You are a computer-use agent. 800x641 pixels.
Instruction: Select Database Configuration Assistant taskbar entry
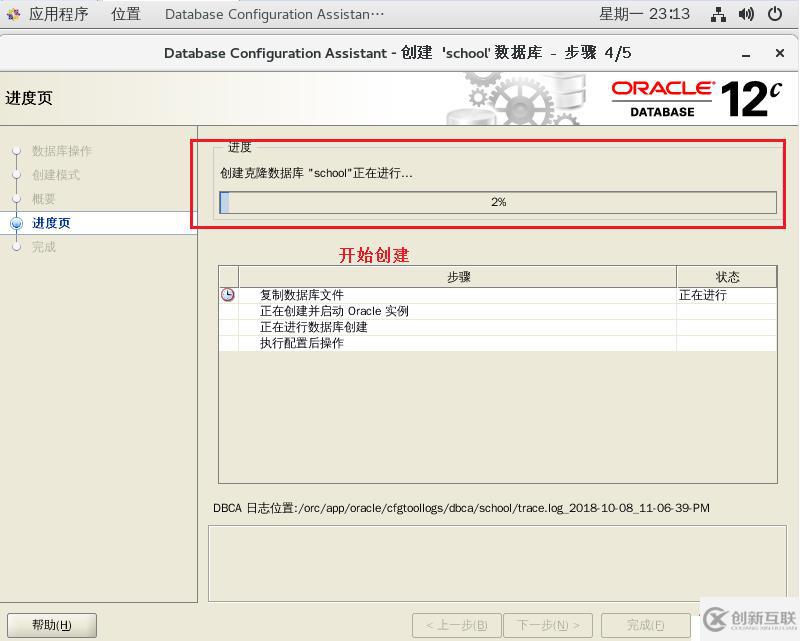tap(274, 14)
